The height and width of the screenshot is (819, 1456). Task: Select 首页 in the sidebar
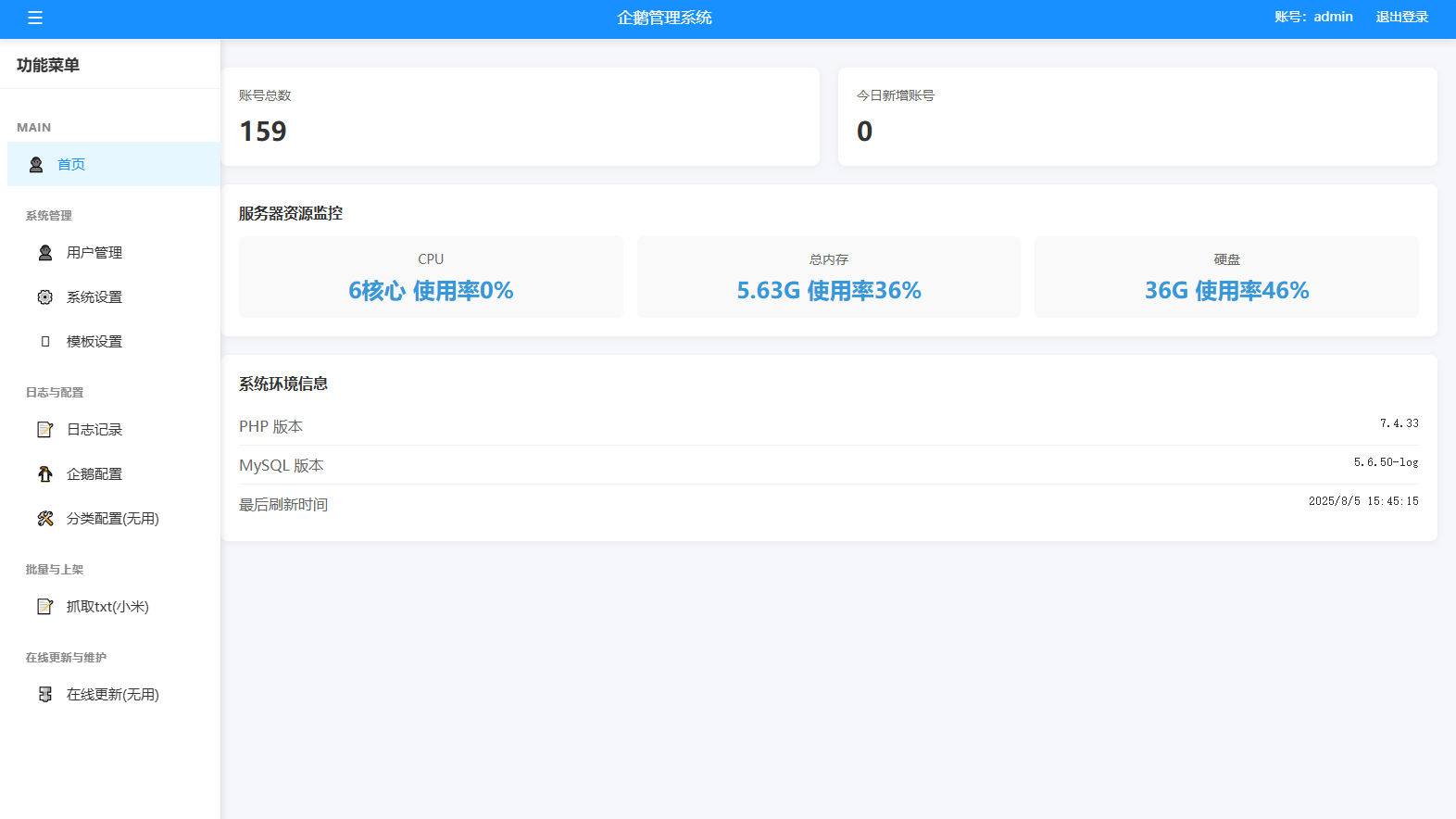tap(71, 165)
